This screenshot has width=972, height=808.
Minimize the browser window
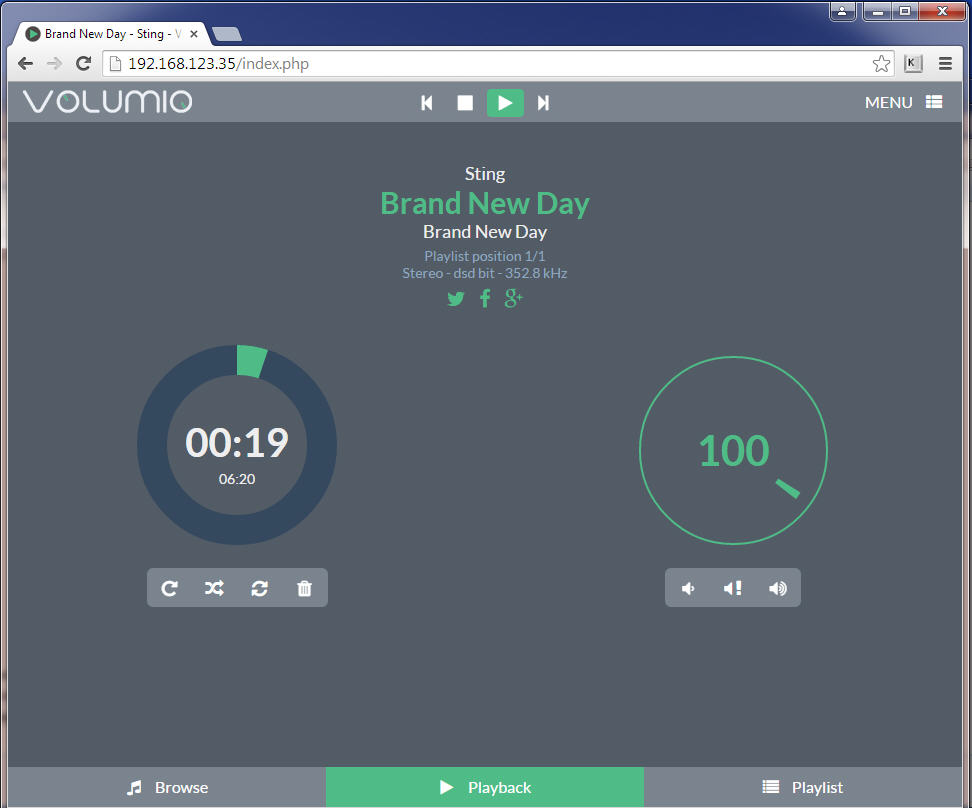tap(878, 11)
